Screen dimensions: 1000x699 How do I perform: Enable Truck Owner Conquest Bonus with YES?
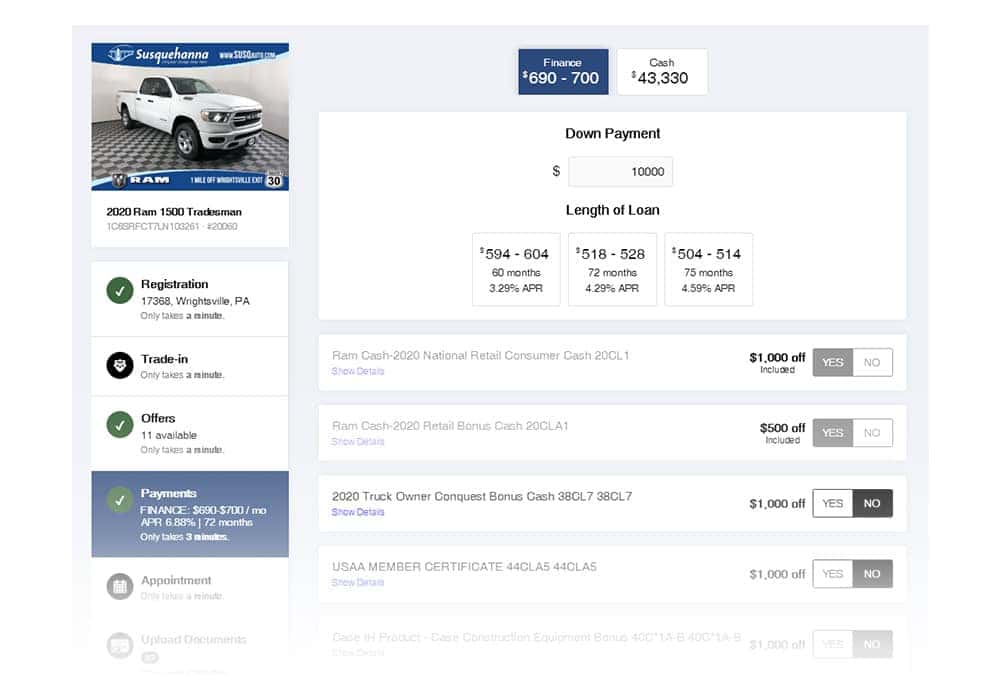pyautogui.click(x=832, y=503)
